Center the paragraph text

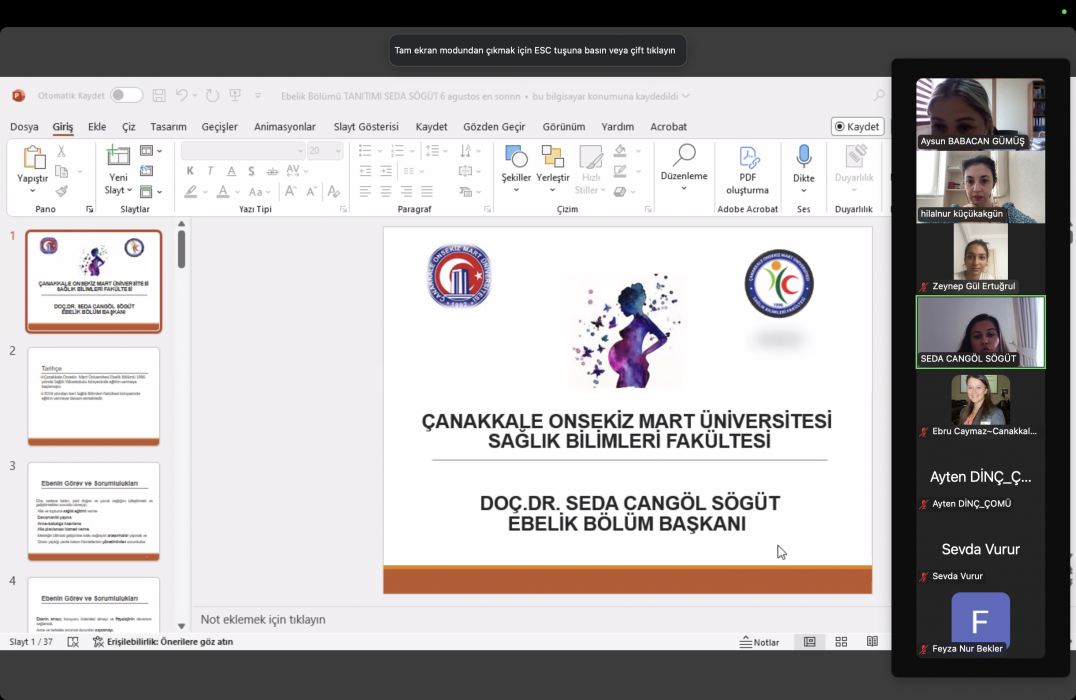coord(386,191)
